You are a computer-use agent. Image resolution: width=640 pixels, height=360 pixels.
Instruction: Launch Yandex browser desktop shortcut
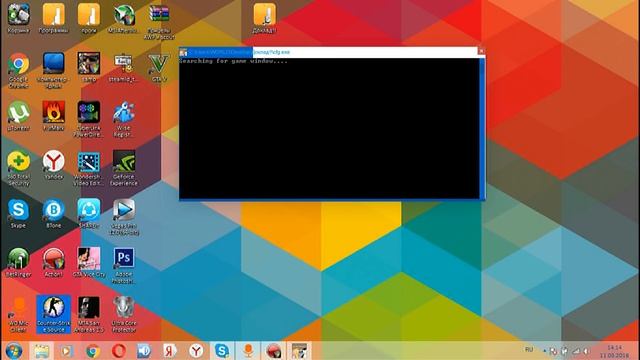[x=53, y=165]
